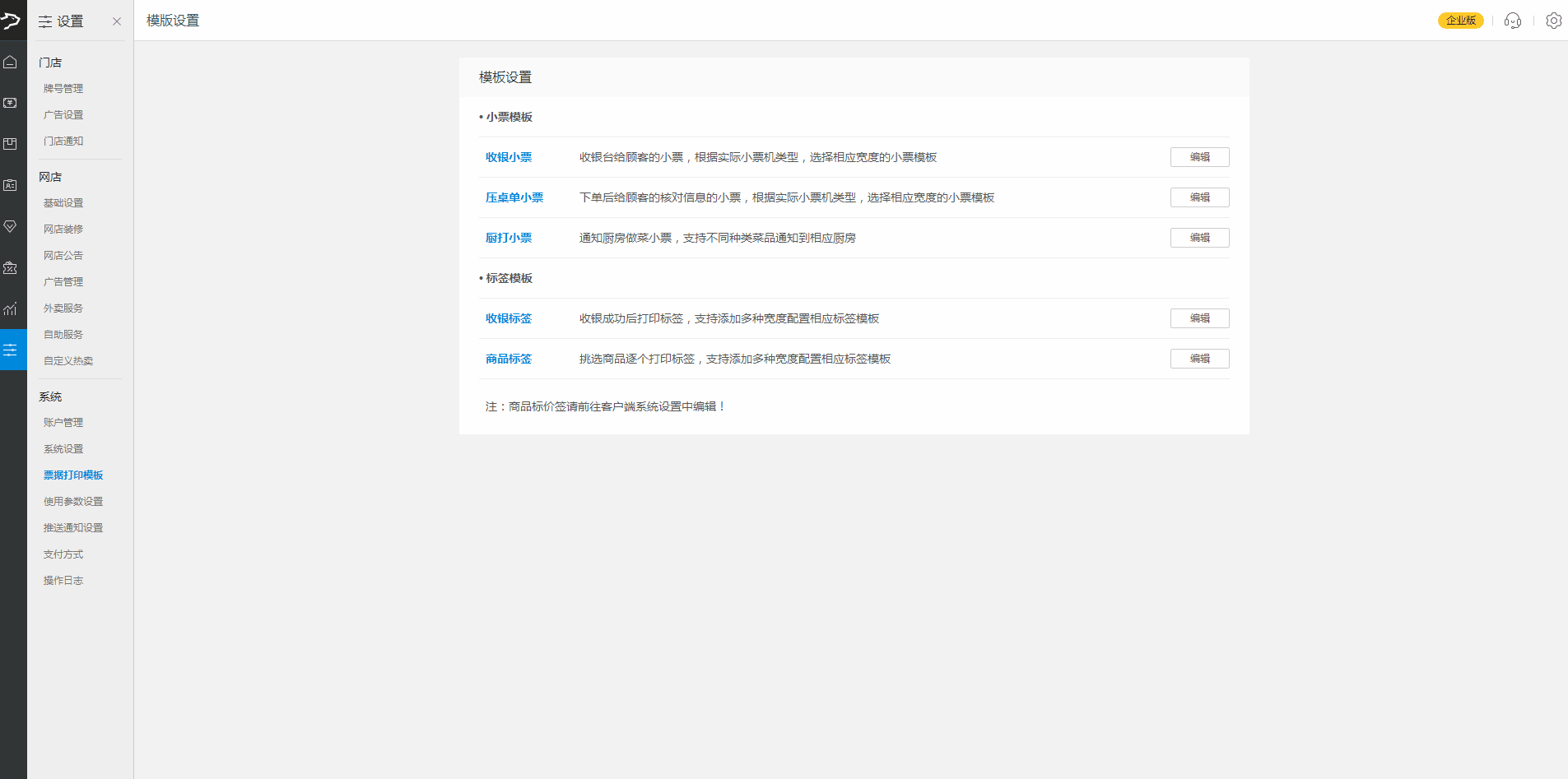
Task: Open the product box icon in sidebar
Action: click(11, 144)
